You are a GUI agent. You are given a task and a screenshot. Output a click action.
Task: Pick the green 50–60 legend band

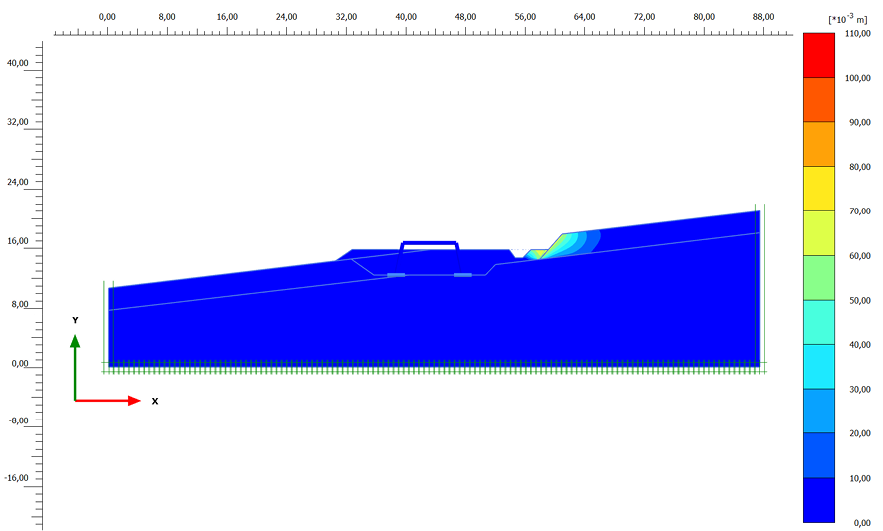(x=819, y=278)
